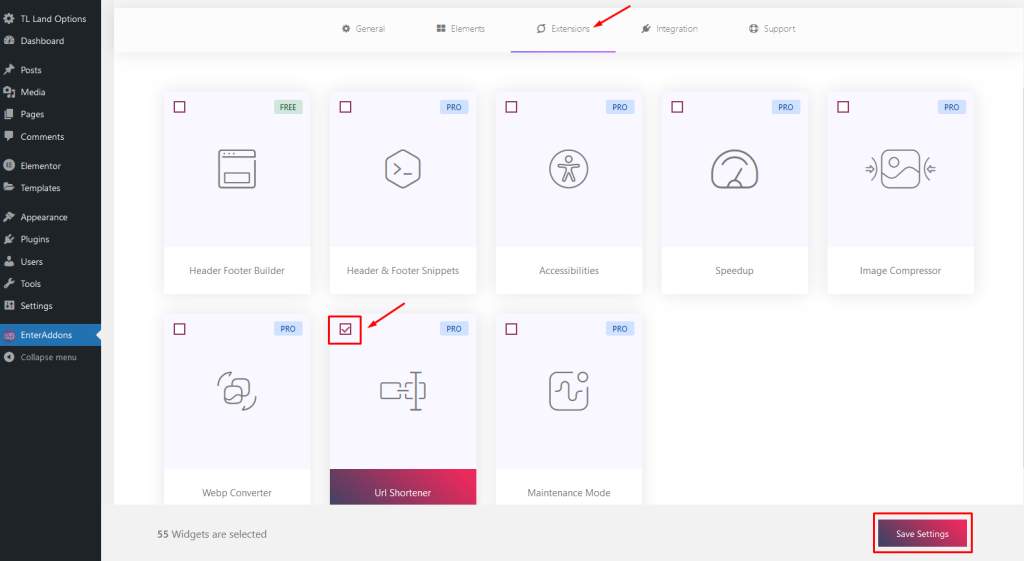Click the Maintenance Mode icon
The image size is (1024, 561).
pos(569,391)
